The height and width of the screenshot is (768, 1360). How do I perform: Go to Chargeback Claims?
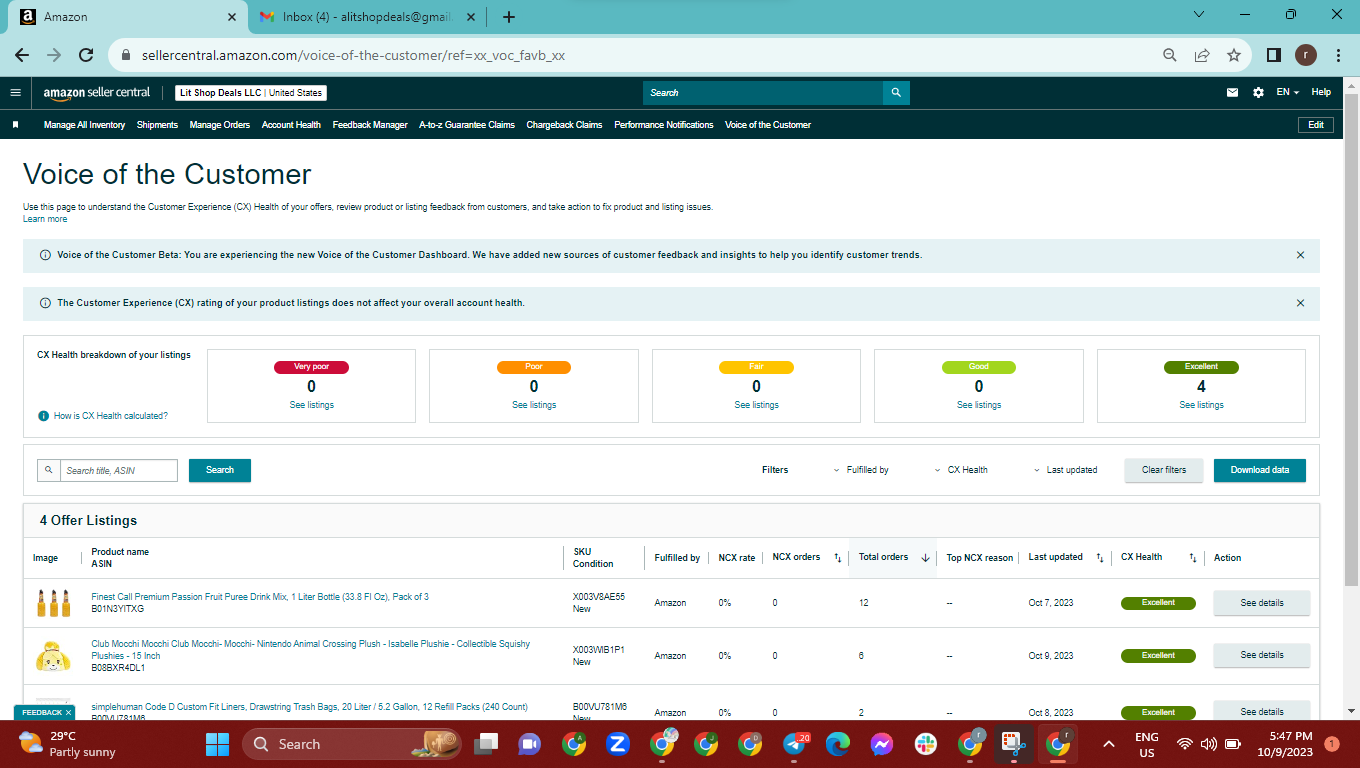pyautogui.click(x=564, y=125)
